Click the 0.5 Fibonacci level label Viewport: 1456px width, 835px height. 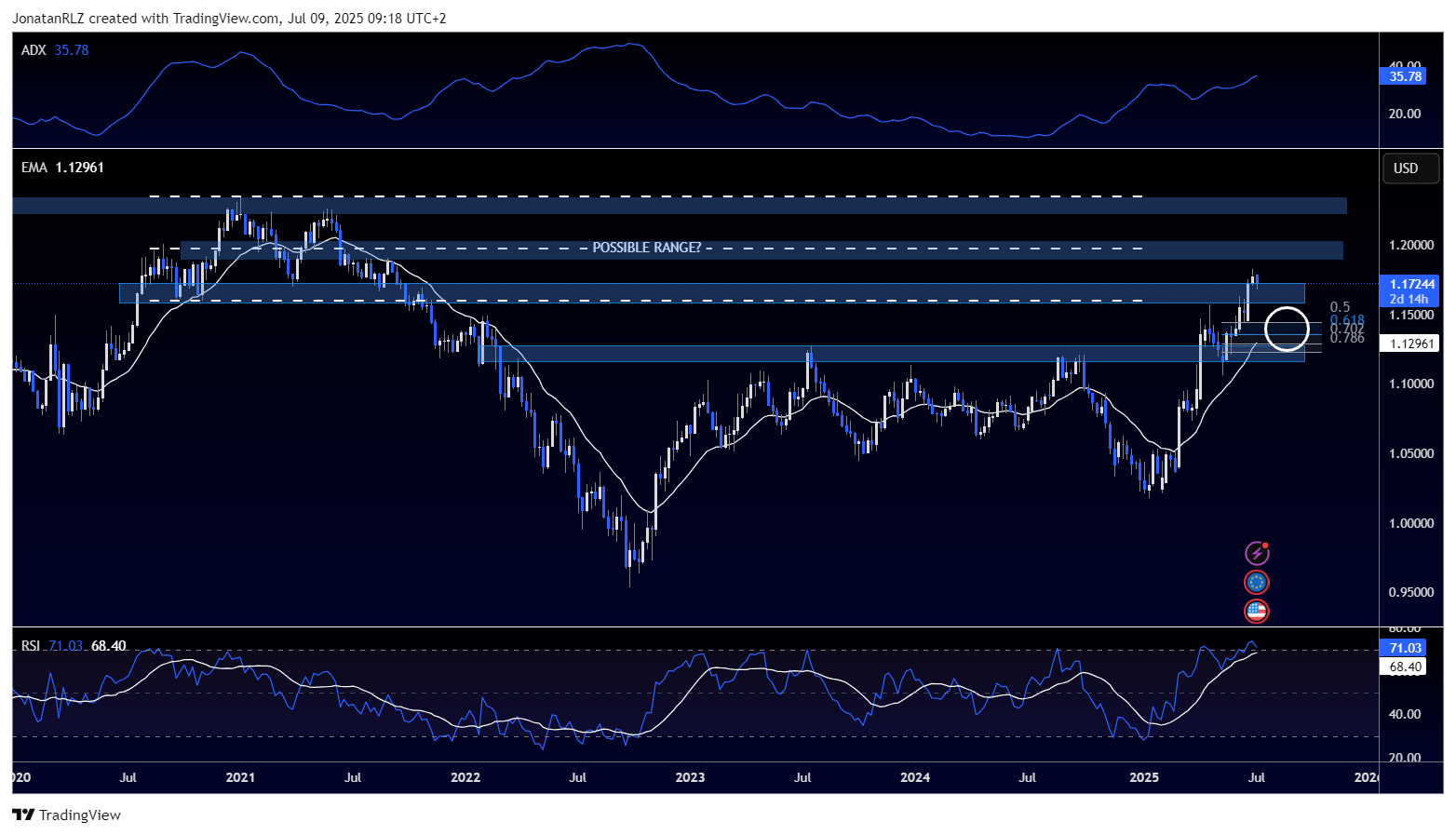[1340, 307]
